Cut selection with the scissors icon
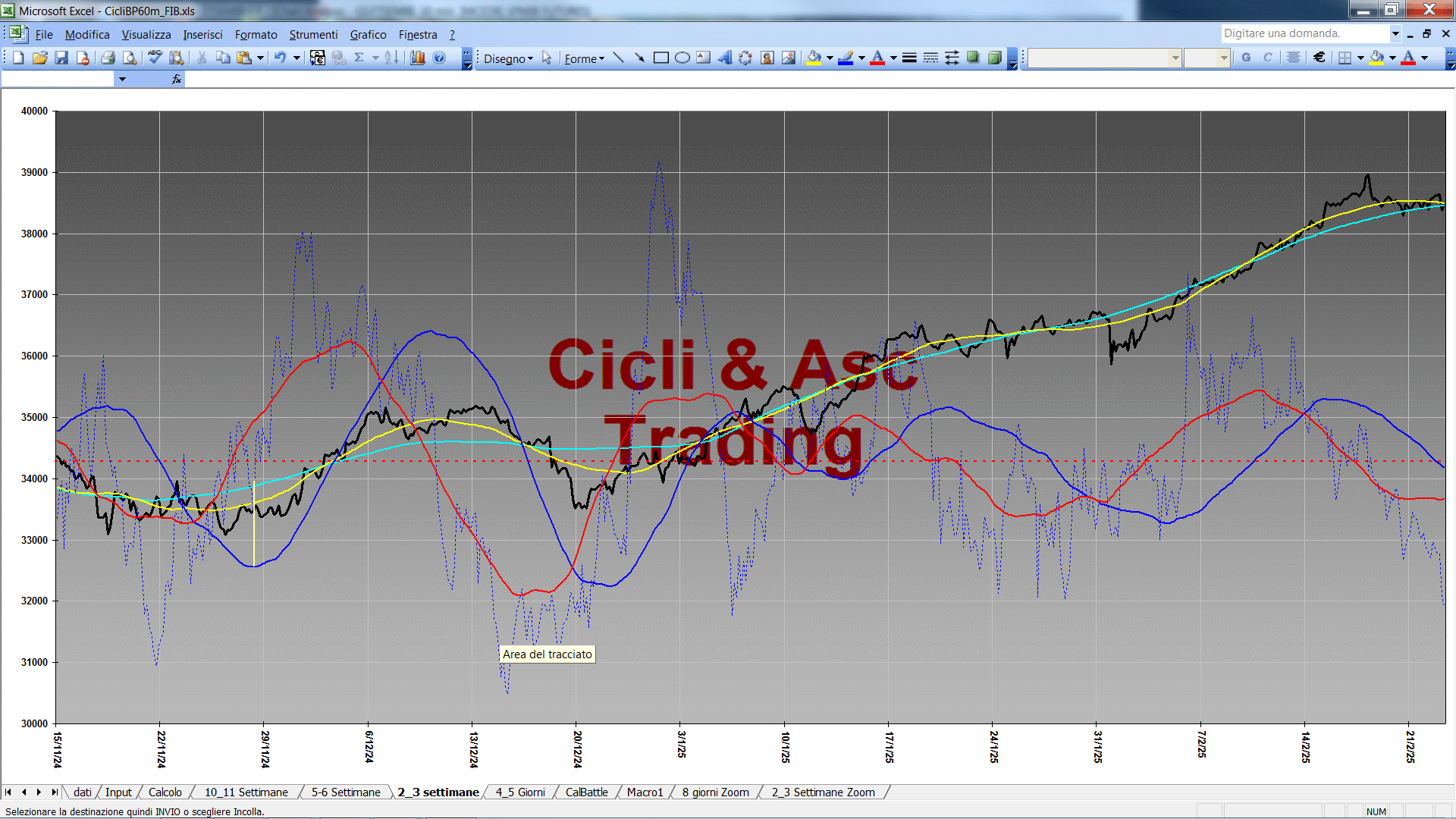 click(202, 58)
